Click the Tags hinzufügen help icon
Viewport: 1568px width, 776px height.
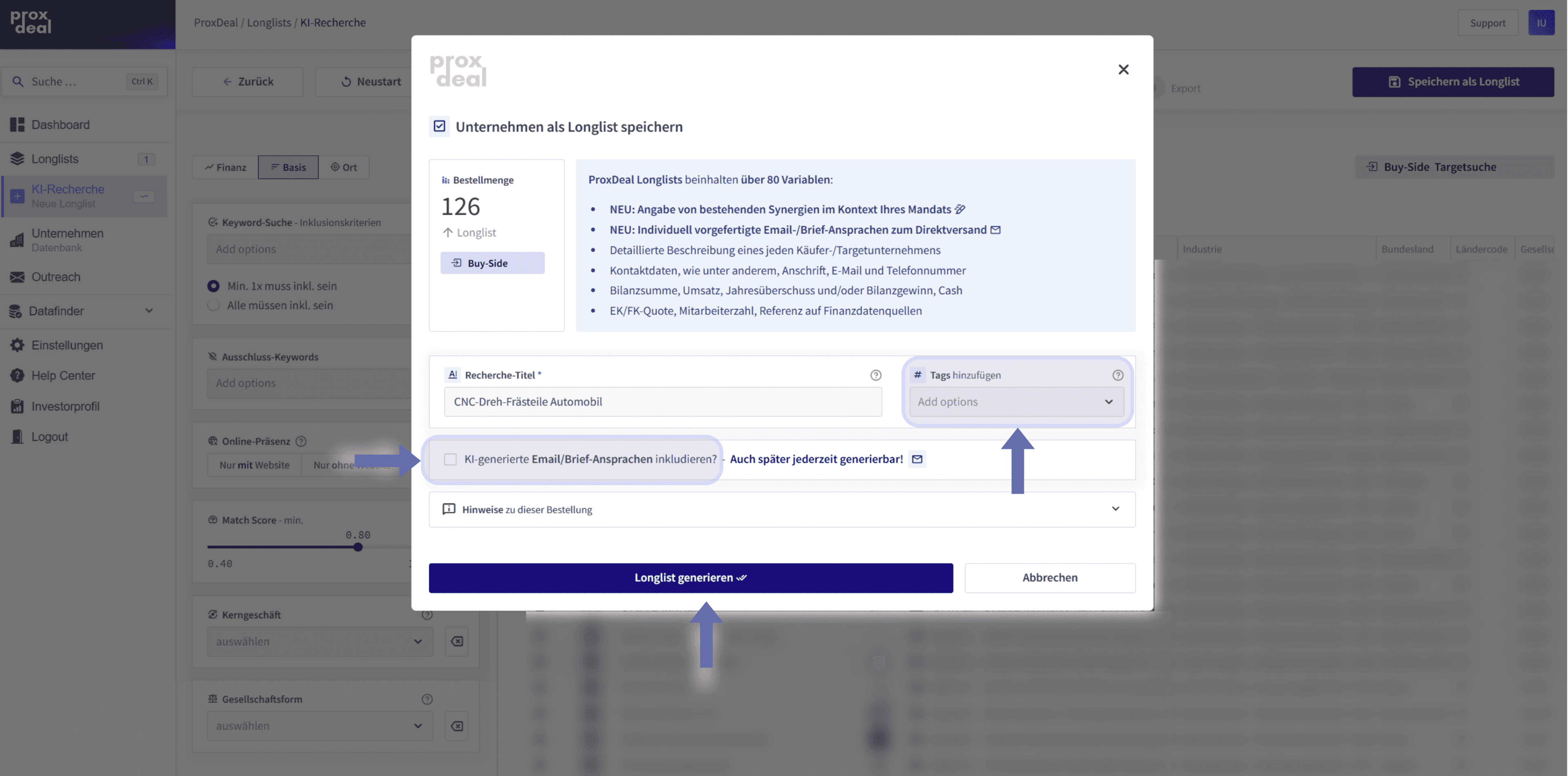[x=1118, y=375]
